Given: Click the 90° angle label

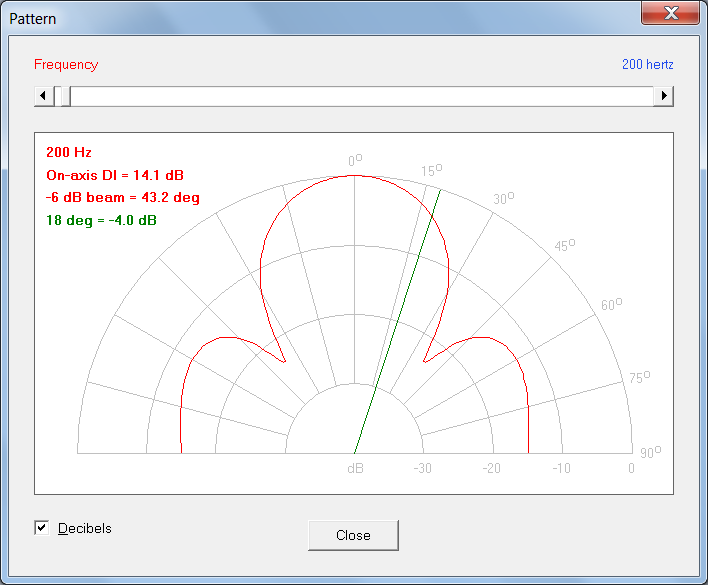Looking at the screenshot, I should (x=651, y=452).
